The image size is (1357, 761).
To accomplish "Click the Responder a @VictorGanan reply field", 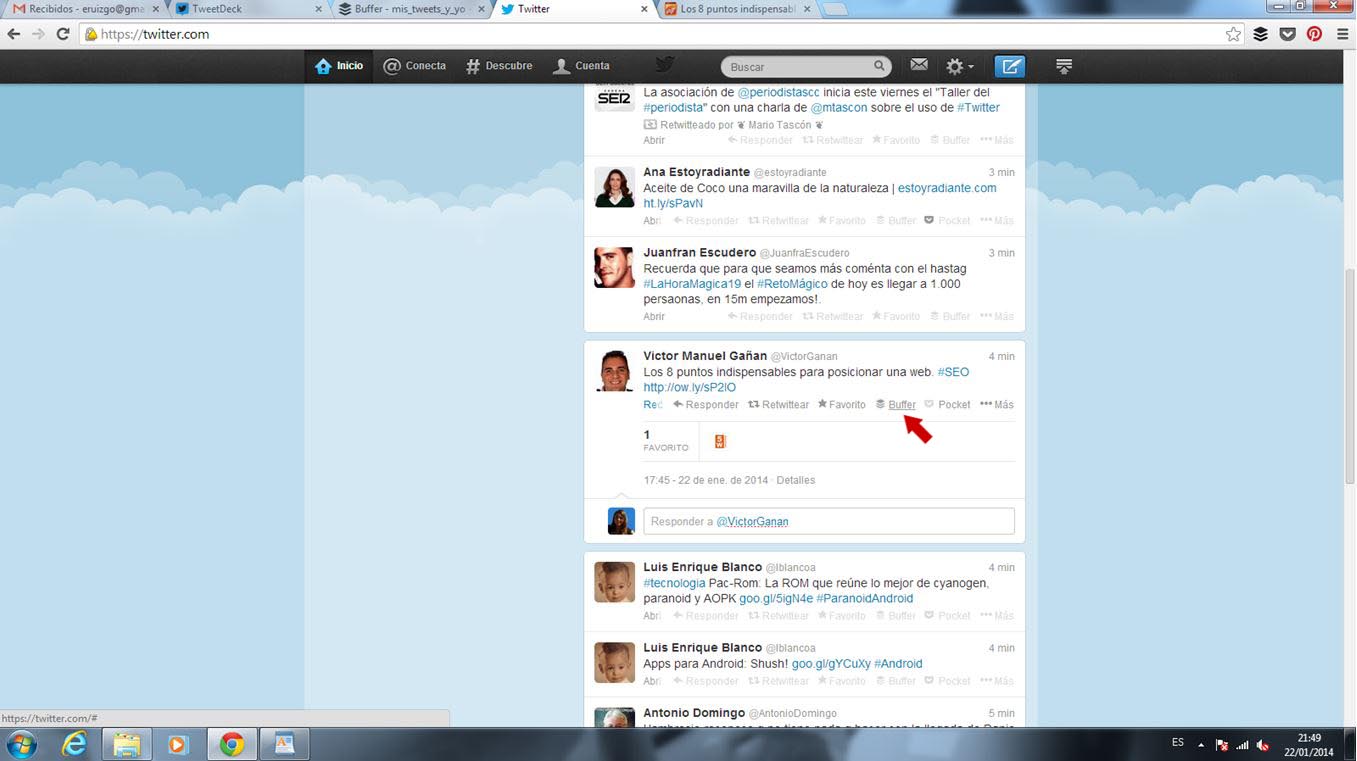I will click(x=828, y=521).
